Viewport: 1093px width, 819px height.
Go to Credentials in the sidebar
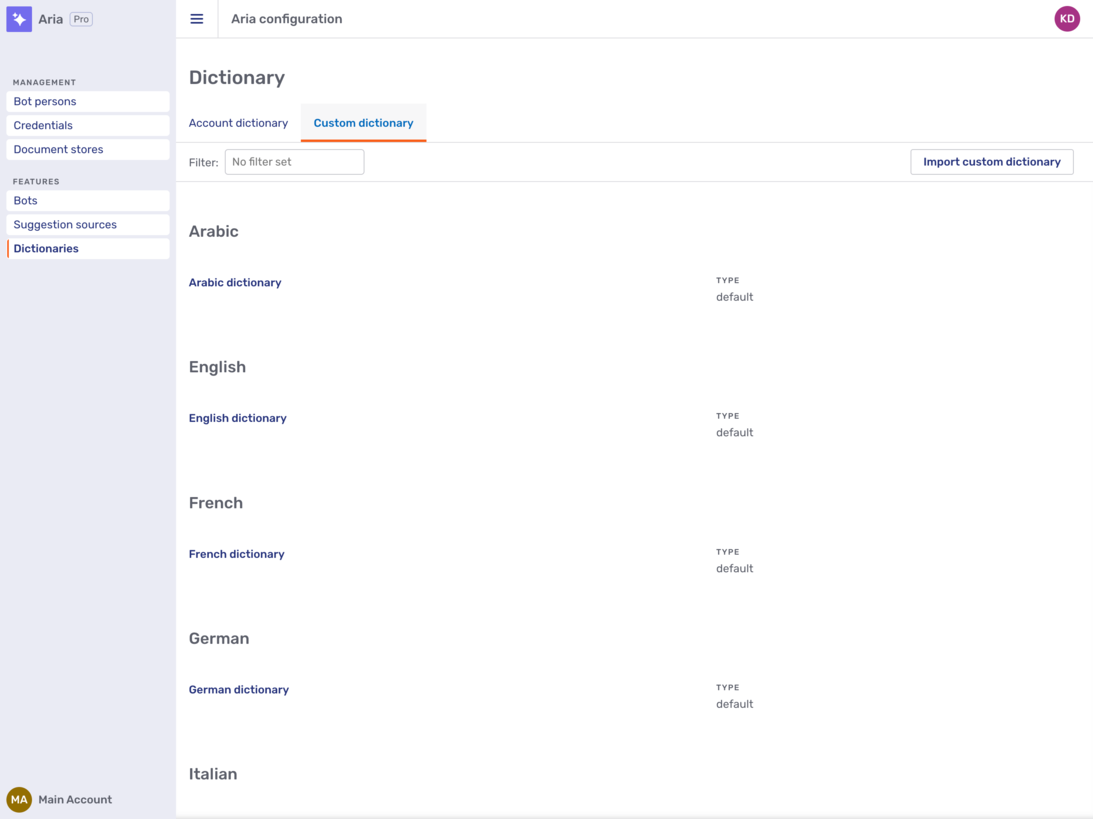point(88,125)
